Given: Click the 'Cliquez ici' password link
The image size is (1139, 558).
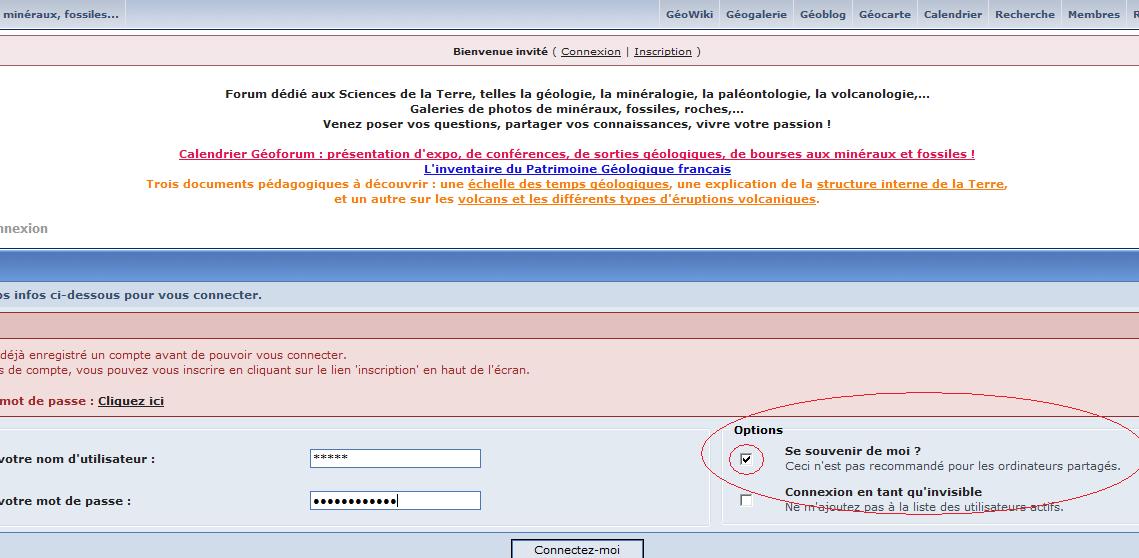Looking at the screenshot, I should (x=131, y=401).
